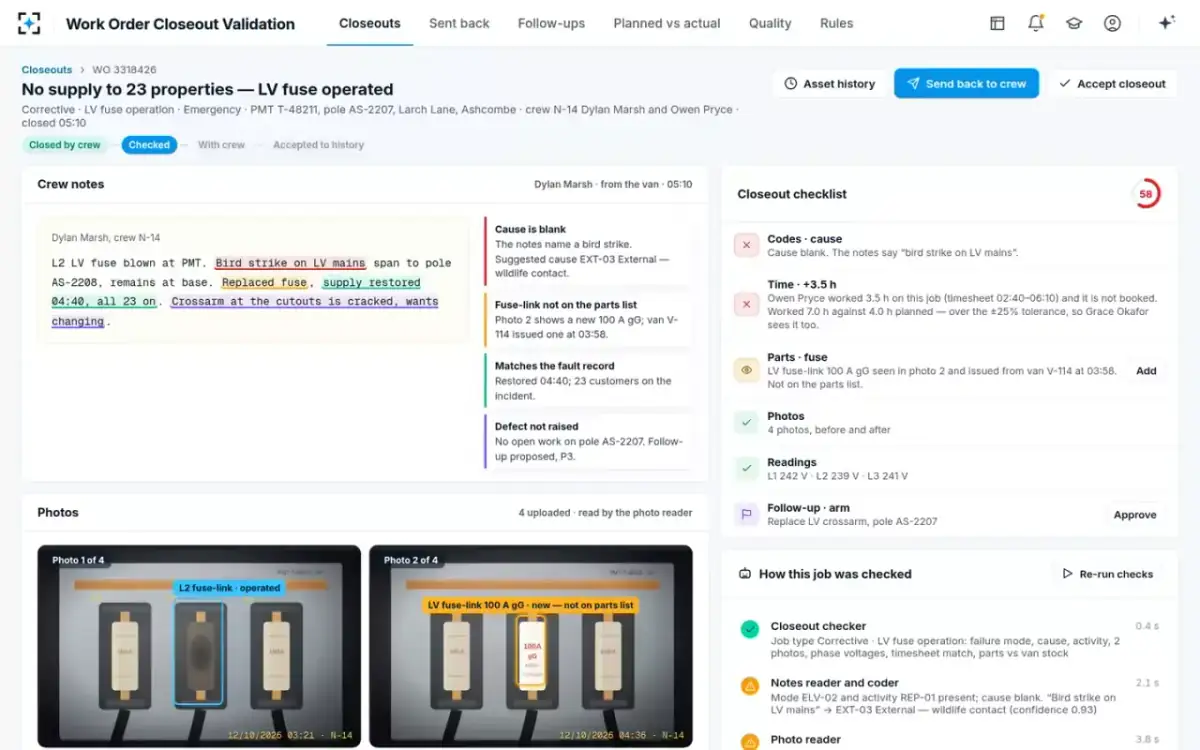The image size is (1200, 750).
Task: Go to the Rules tab
Action: coord(836,23)
